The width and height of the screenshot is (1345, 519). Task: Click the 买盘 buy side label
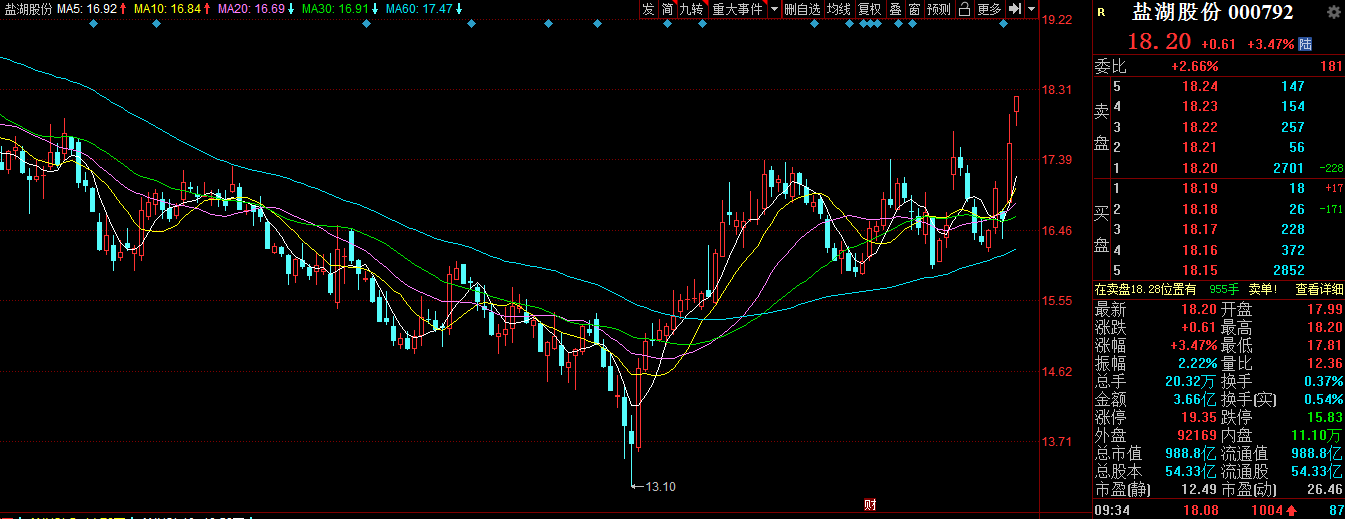click(x=1102, y=229)
